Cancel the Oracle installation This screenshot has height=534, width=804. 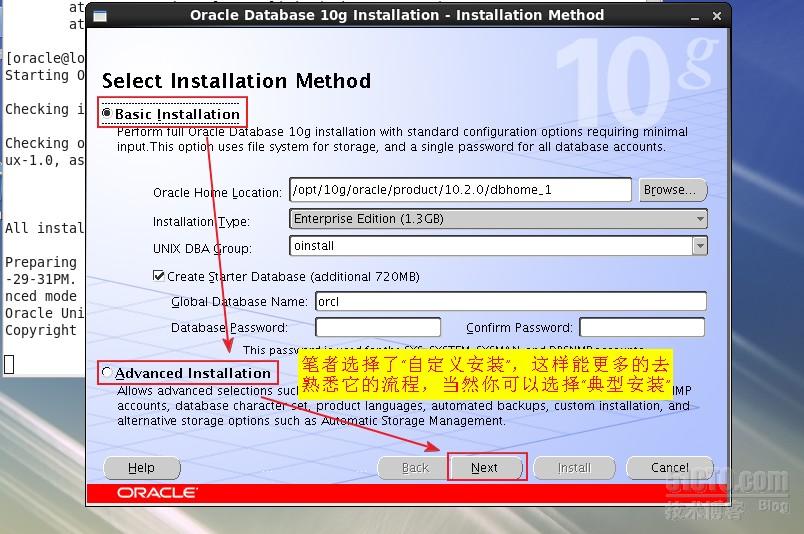(x=670, y=467)
